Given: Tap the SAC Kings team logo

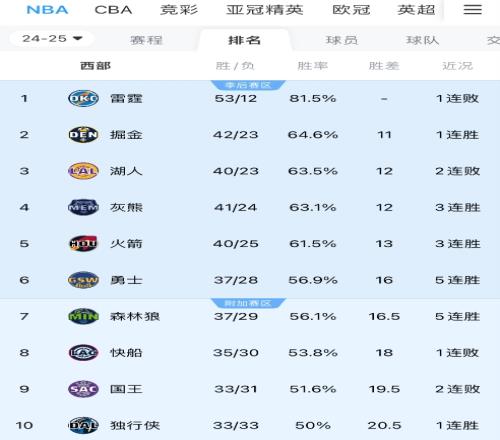Looking at the screenshot, I should click(83, 389).
